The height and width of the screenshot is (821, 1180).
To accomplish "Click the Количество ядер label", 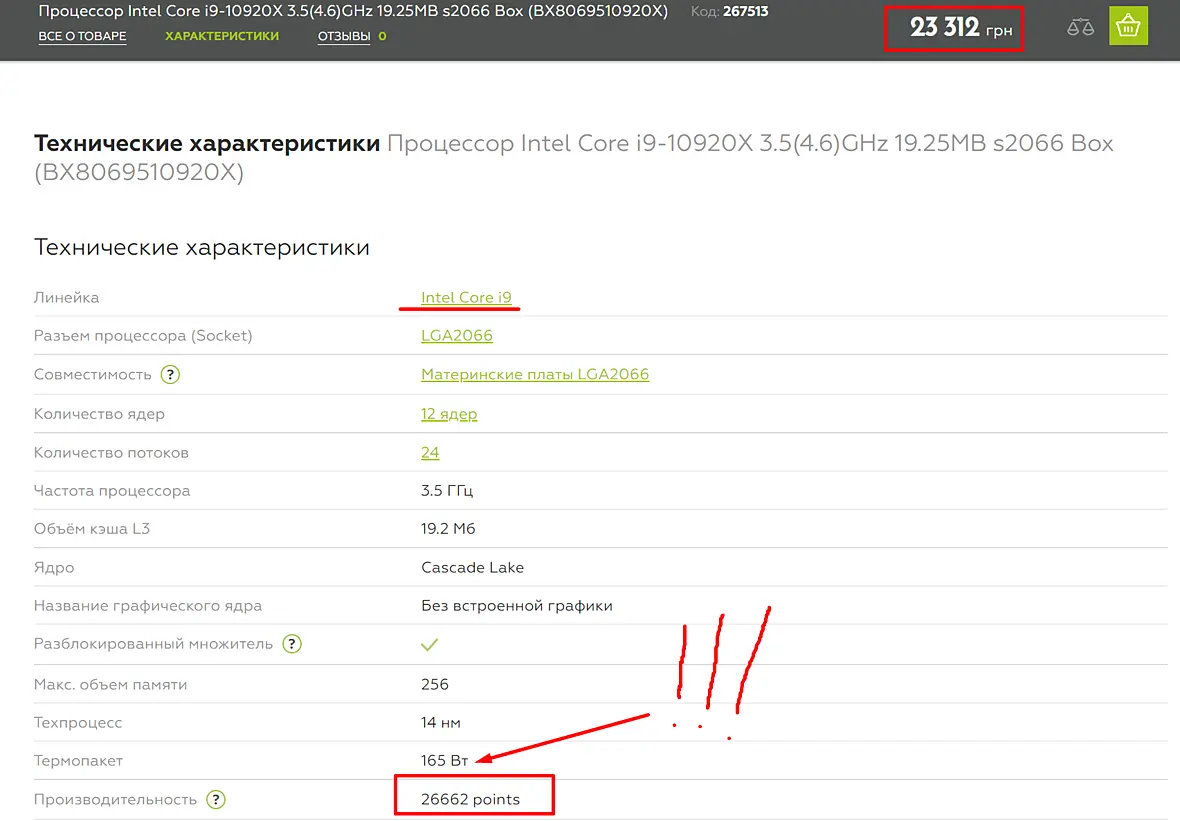I will 99,414.
